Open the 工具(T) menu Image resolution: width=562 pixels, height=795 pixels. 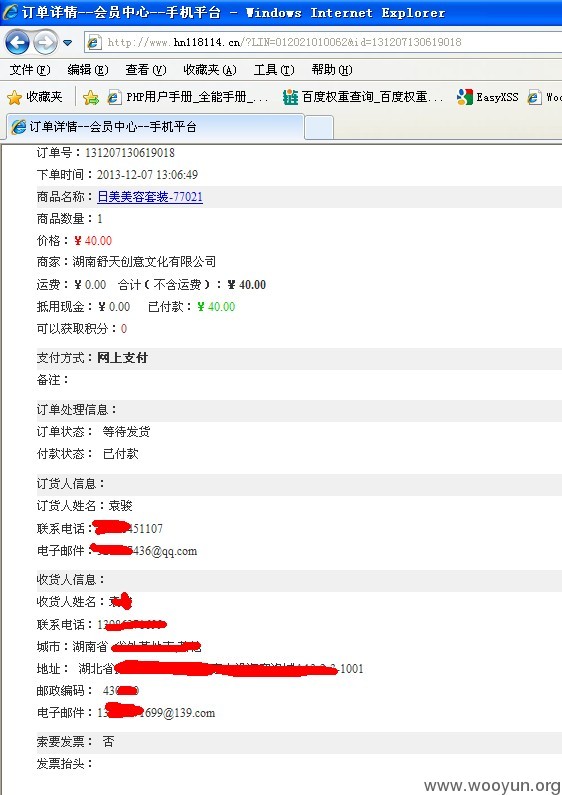[x=274, y=70]
